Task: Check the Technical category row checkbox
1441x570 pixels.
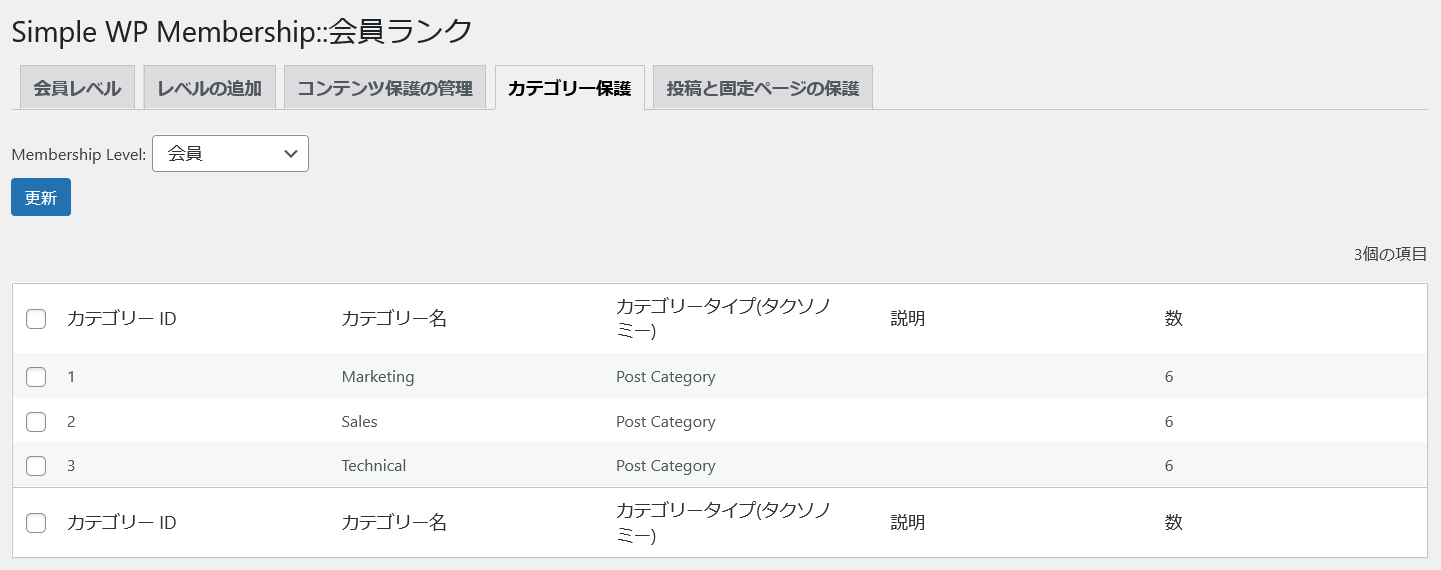Action: [x=36, y=466]
